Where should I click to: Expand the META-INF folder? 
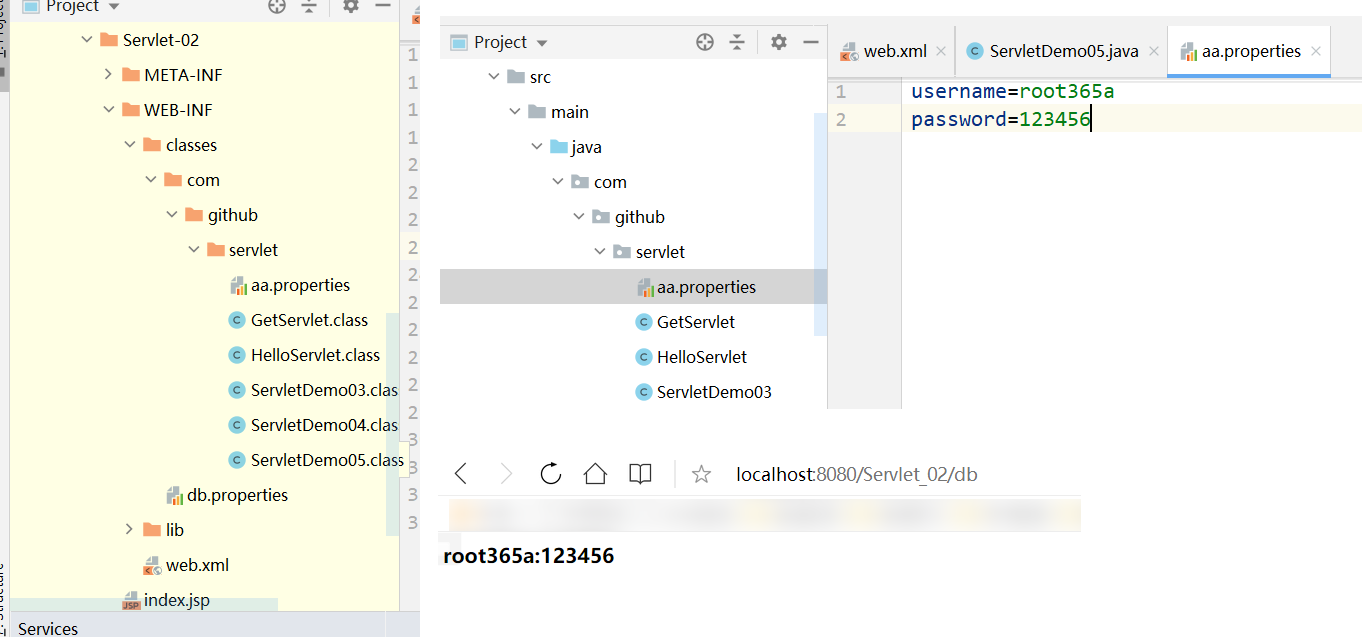pyautogui.click(x=109, y=75)
